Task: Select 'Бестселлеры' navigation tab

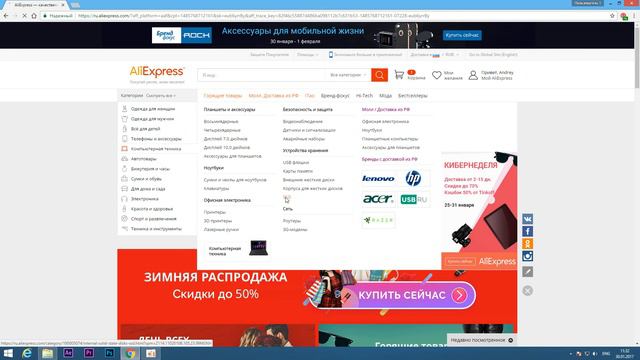Action: [x=413, y=96]
